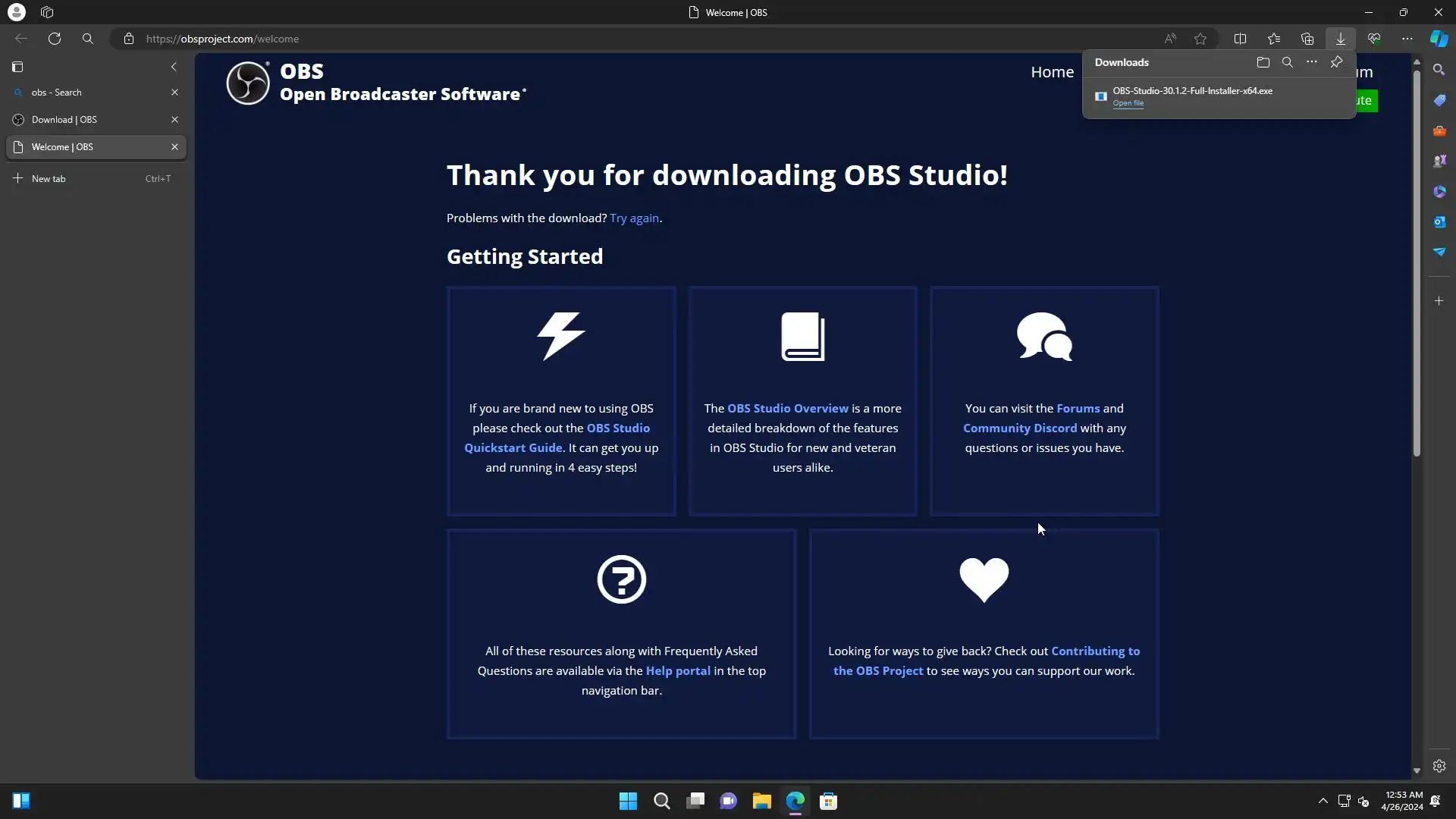Add page to favorites star icon
The image size is (1456, 819).
[1200, 39]
